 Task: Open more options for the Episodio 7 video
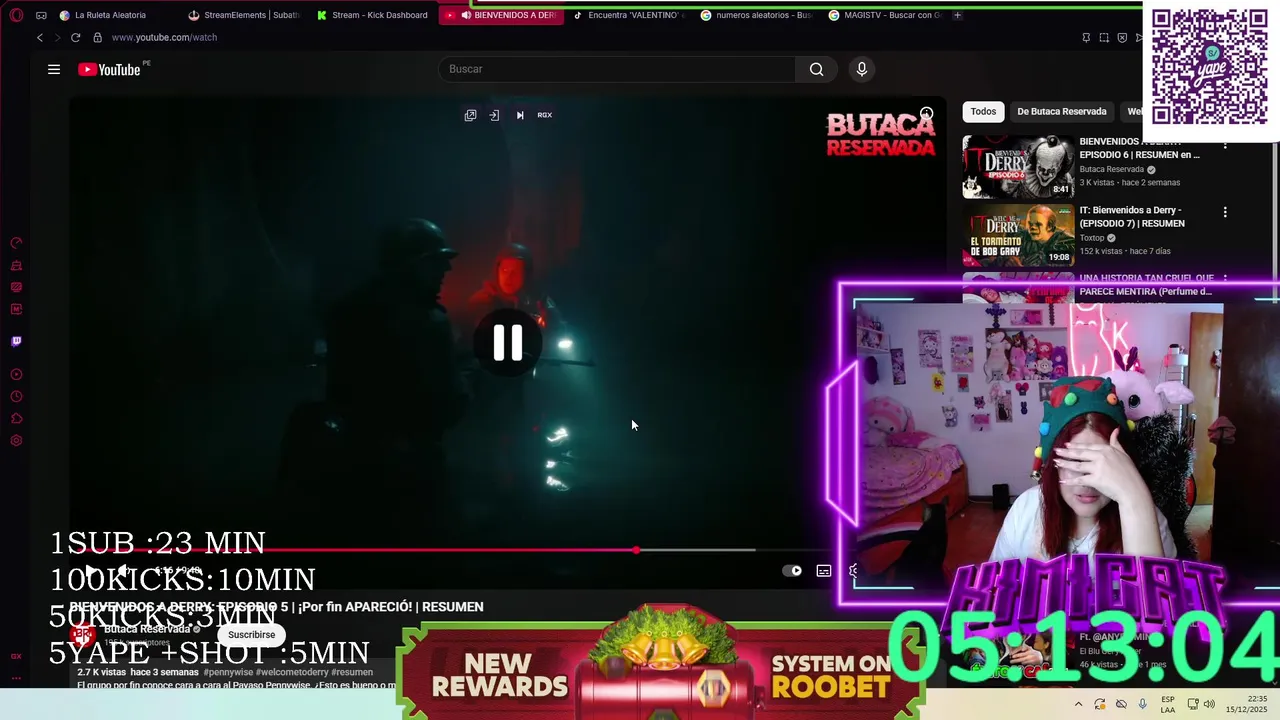(x=1225, y=212)
